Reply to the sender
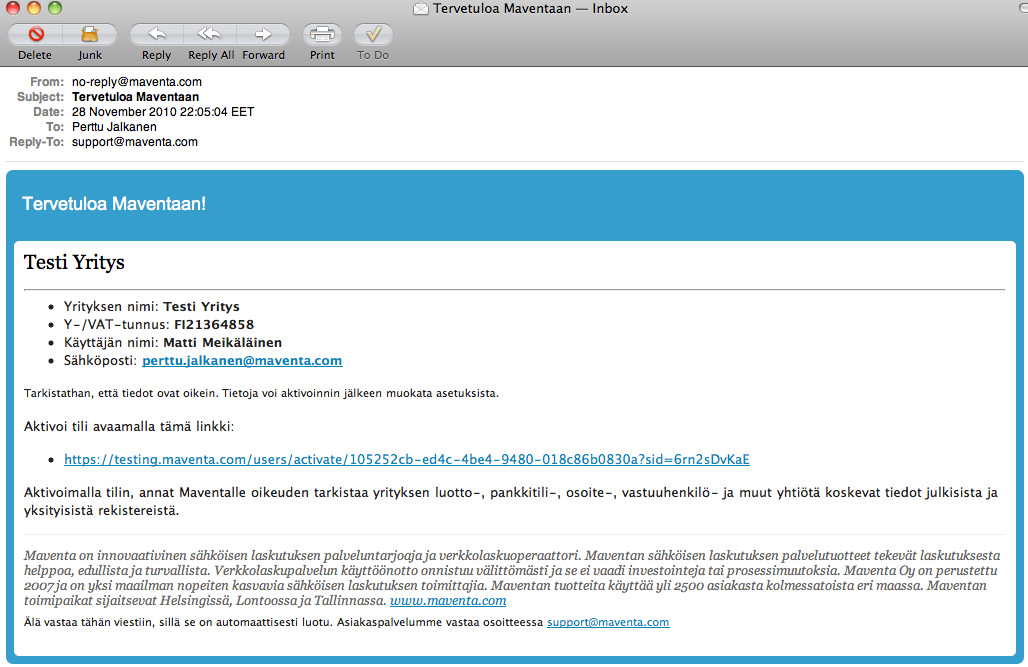1028x667 pixels. click(157, 34)
